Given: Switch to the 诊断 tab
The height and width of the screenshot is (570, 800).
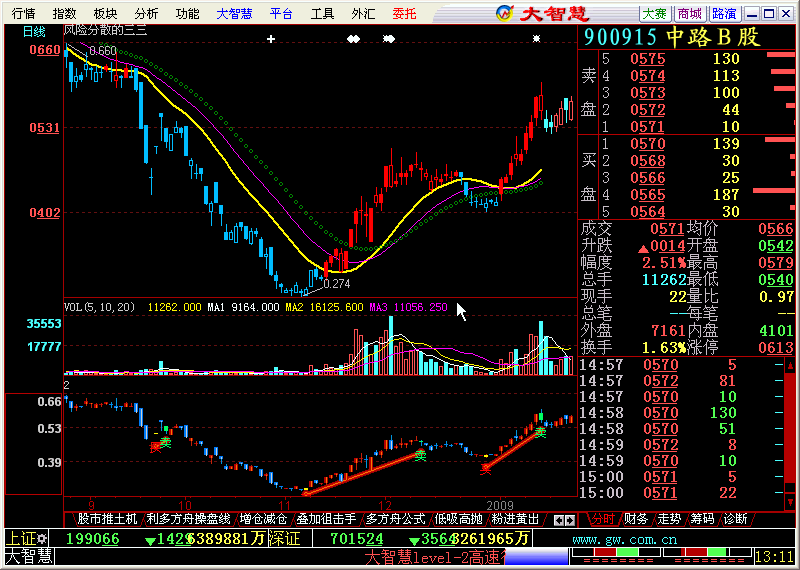Looking at the screenshot, I should (x=735, y=519).
